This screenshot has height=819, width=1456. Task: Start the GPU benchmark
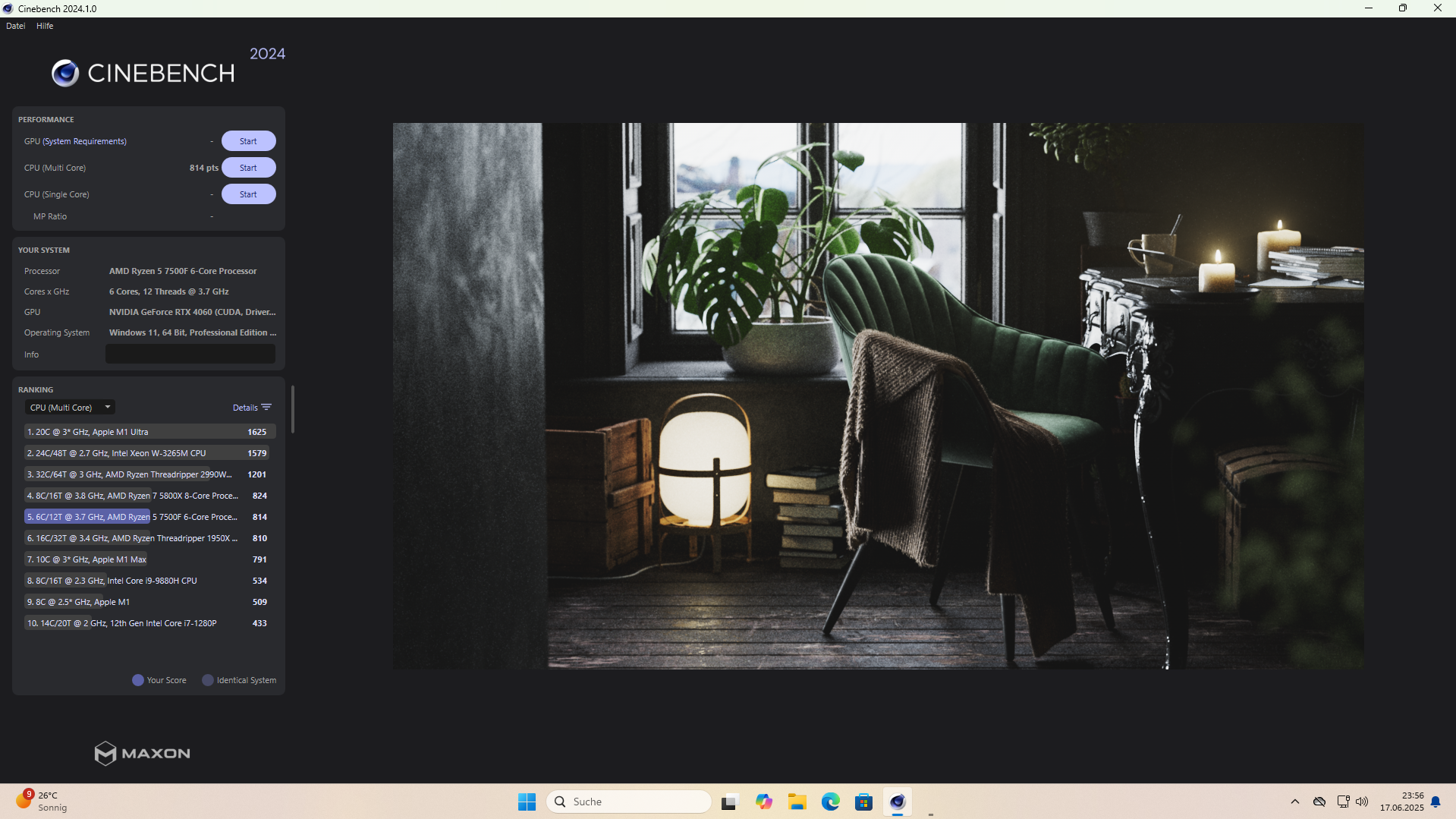click(x=248, y=140)
